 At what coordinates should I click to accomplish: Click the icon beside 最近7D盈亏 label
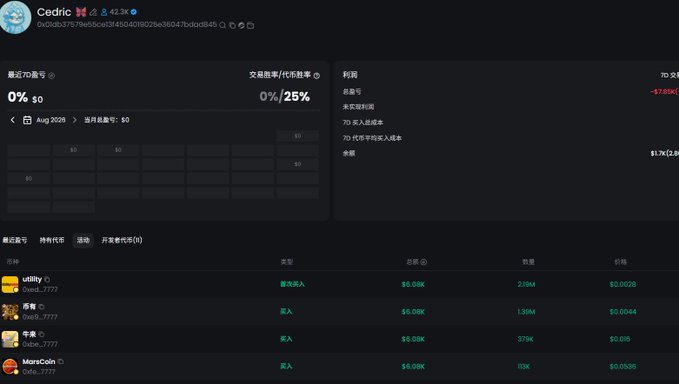tap(52, 75)
